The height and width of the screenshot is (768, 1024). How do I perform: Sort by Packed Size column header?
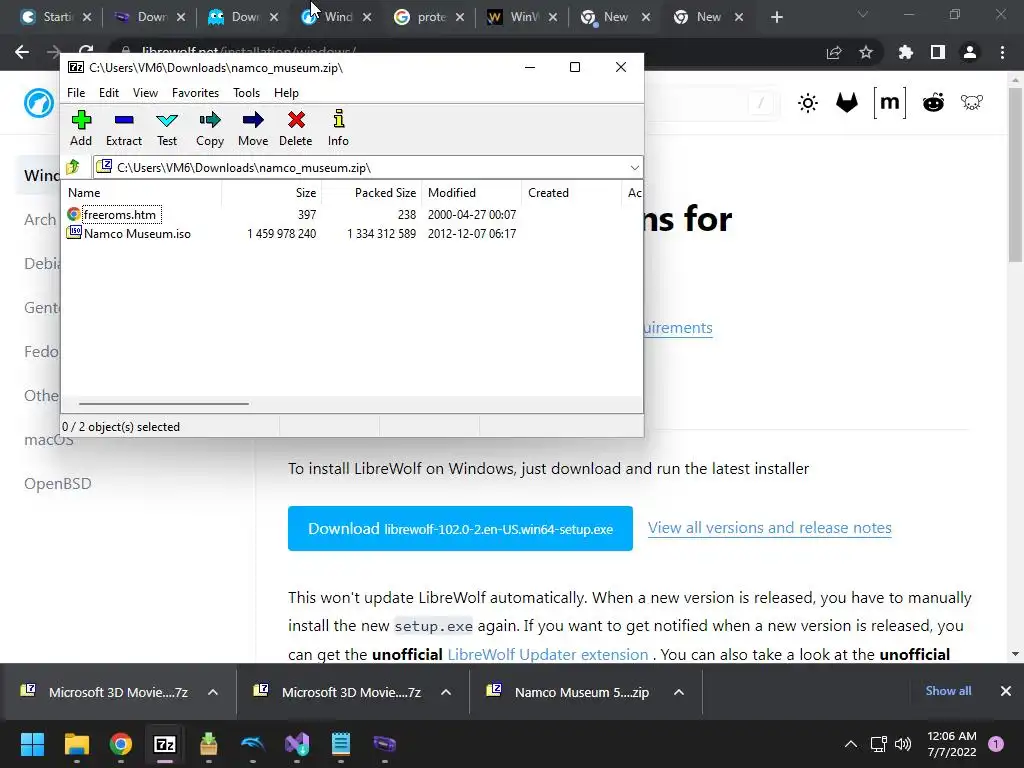click(371, 193)
